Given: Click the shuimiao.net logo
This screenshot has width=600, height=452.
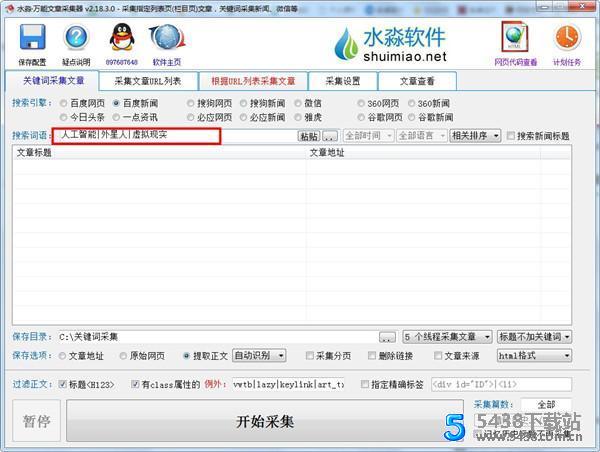Looking at the screenshot, I should point(390,44).
